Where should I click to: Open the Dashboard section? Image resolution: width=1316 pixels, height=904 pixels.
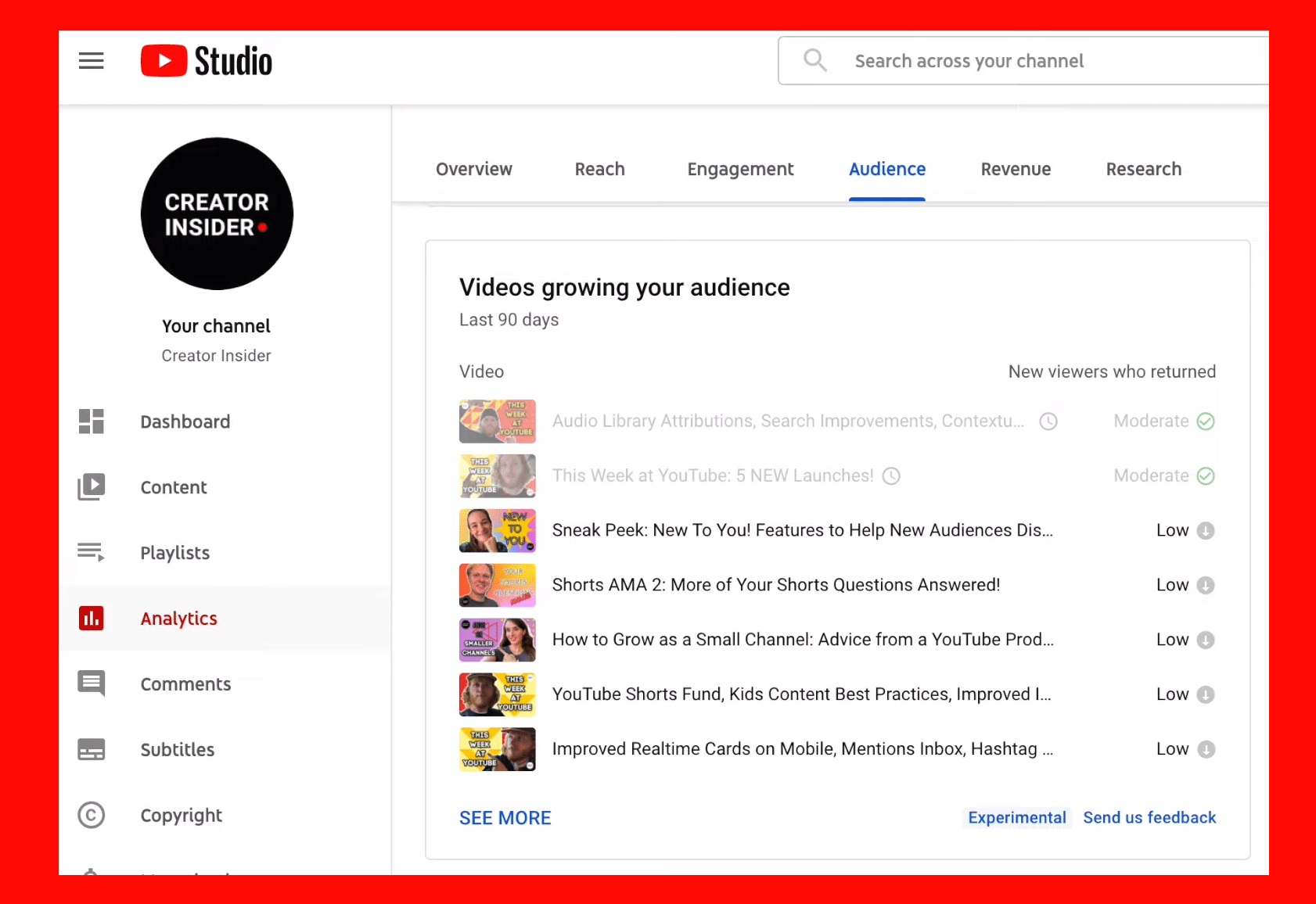tap(185, 422)
